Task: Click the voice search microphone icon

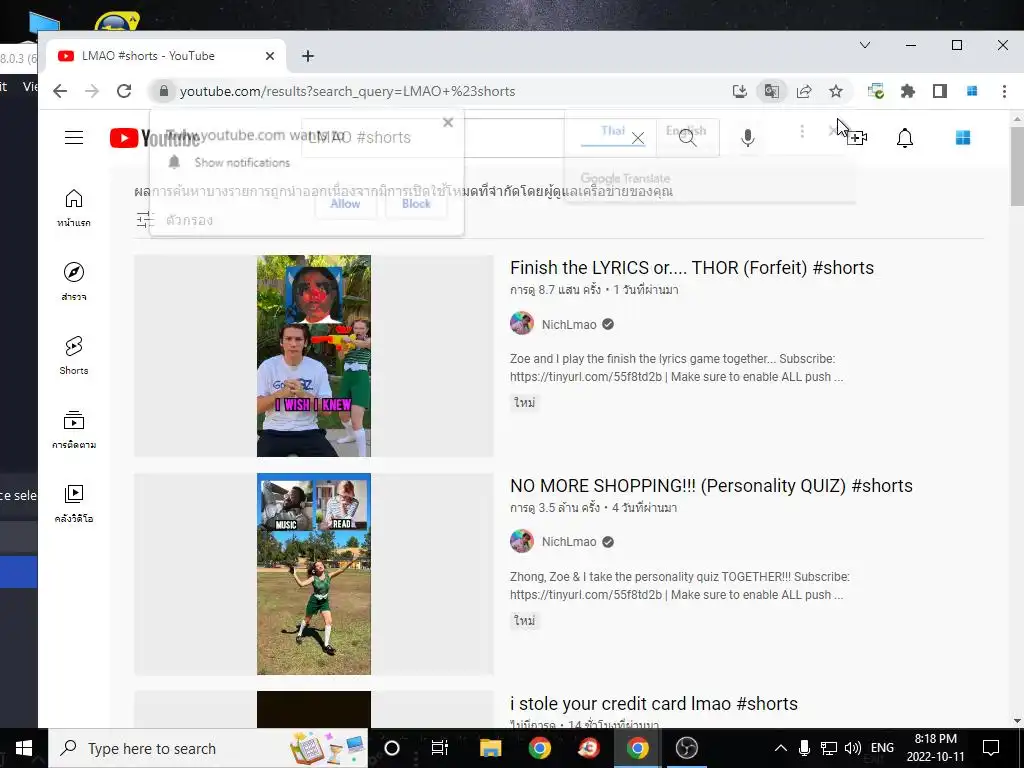Action: point(748,138)
